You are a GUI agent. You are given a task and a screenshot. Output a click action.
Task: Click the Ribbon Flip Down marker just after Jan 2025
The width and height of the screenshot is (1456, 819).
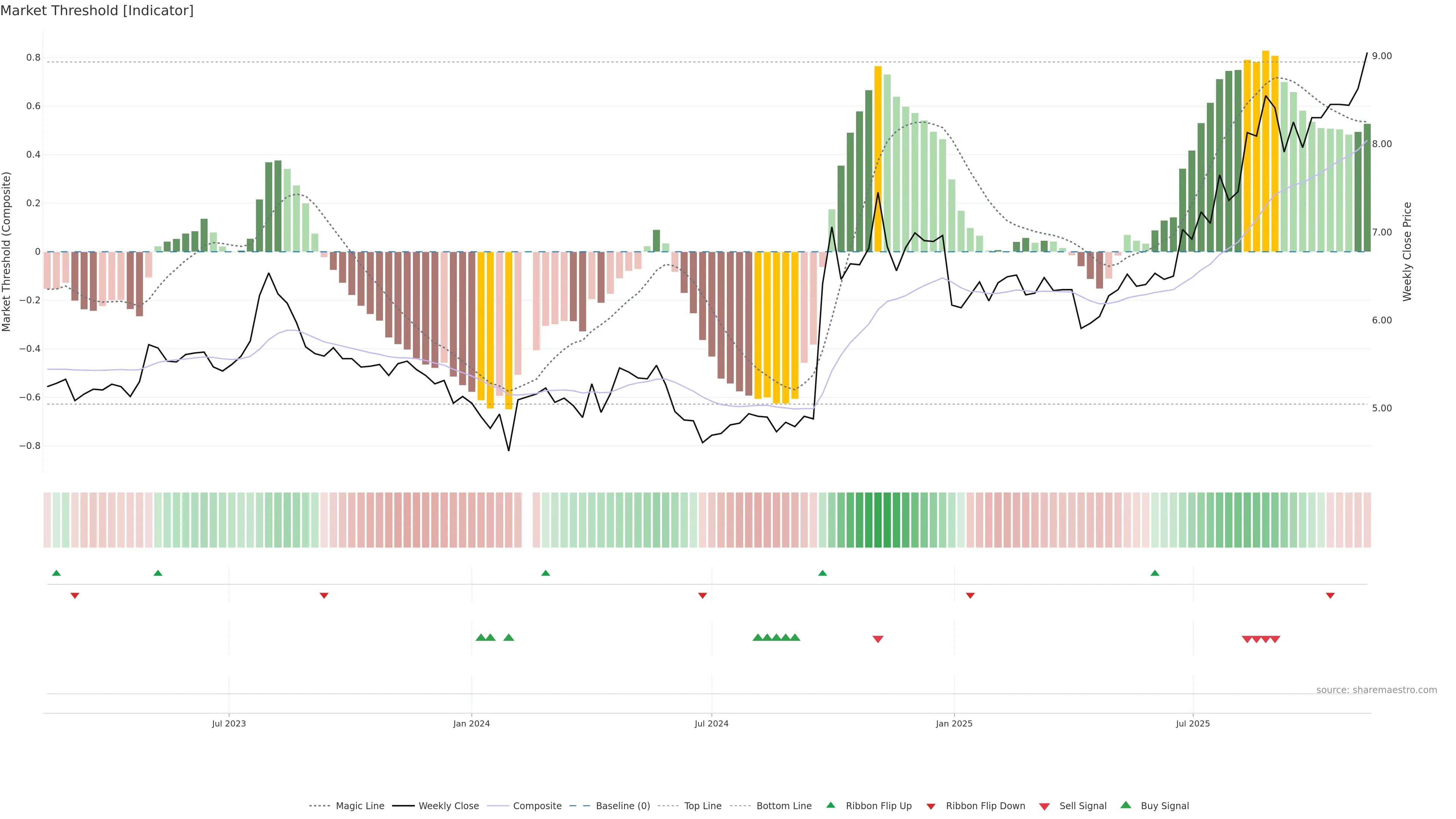tap(970, 596)
